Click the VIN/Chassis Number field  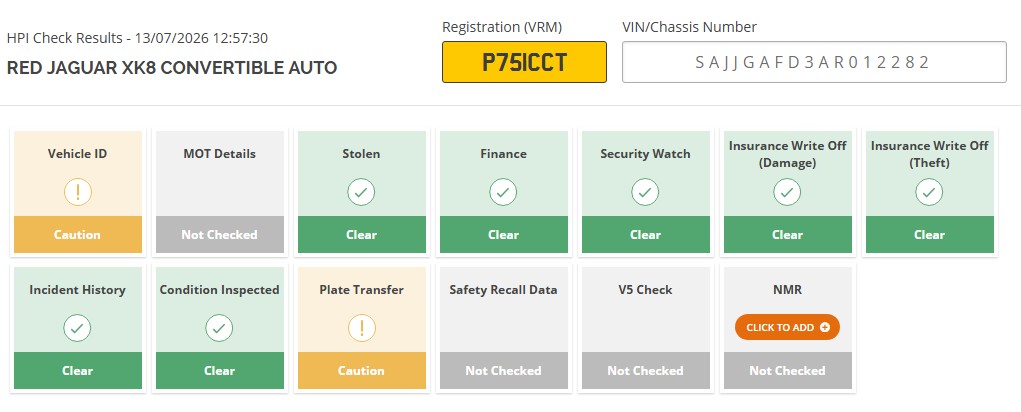[x=814, y=62]
